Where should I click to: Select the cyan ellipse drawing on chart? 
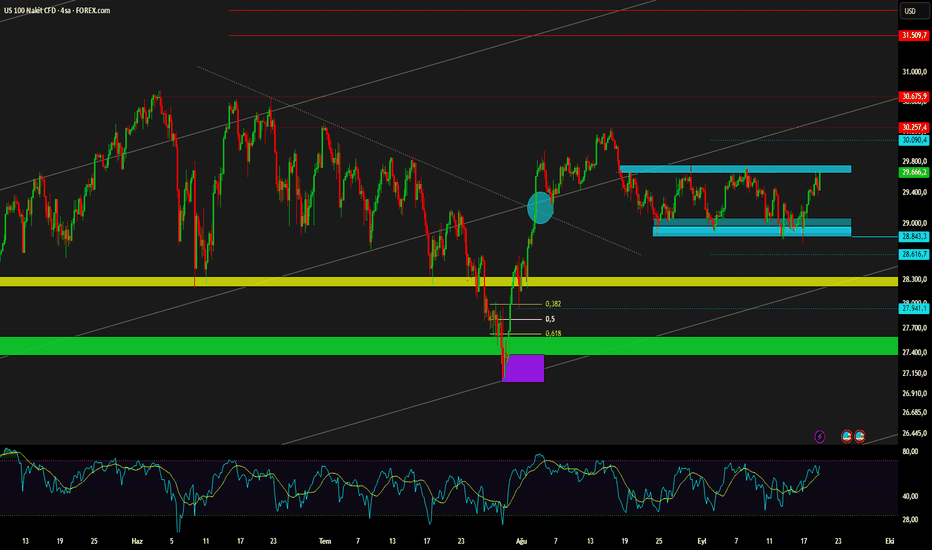click(540, 208)
